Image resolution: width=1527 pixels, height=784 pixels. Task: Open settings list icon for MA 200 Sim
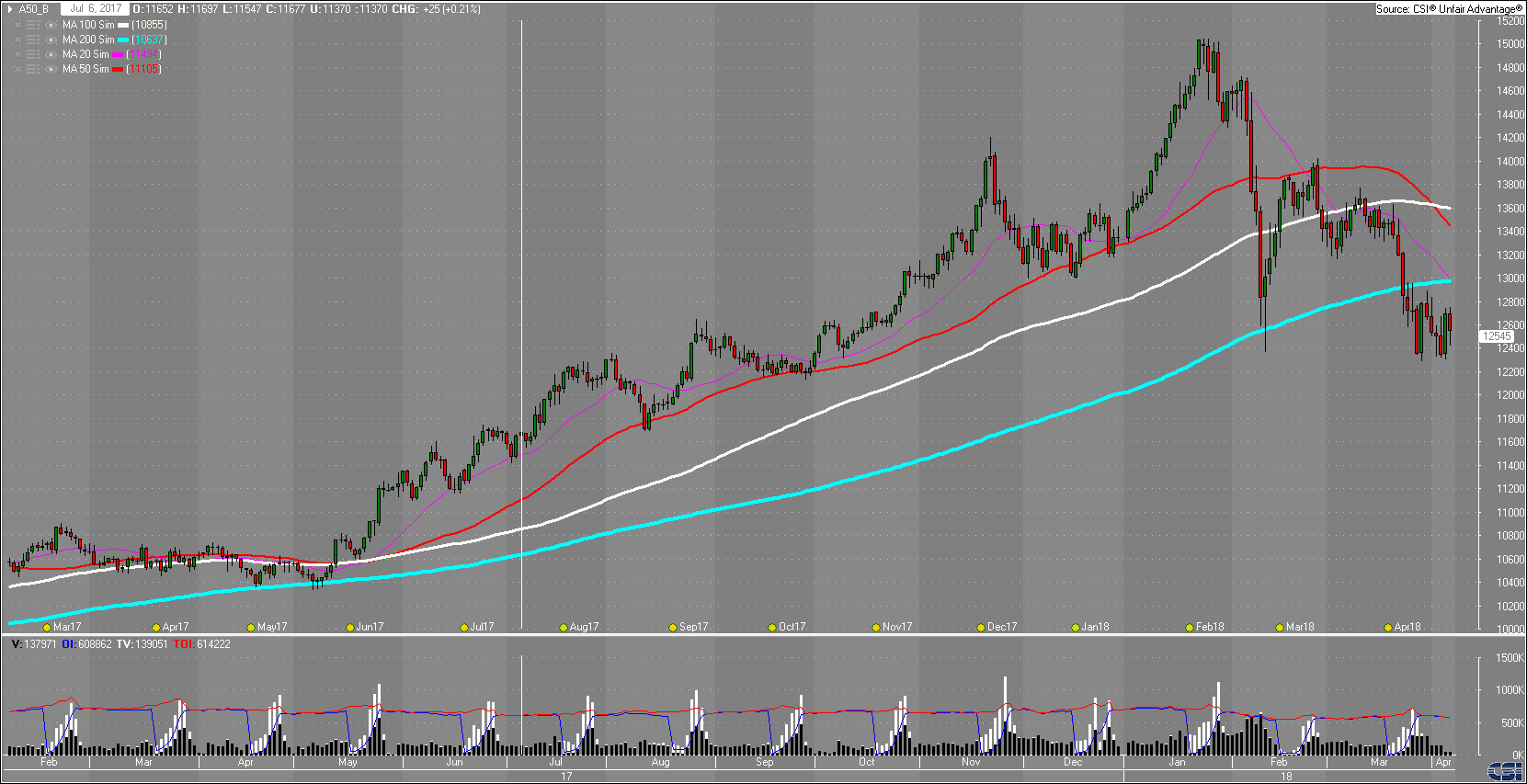(33, 40)
